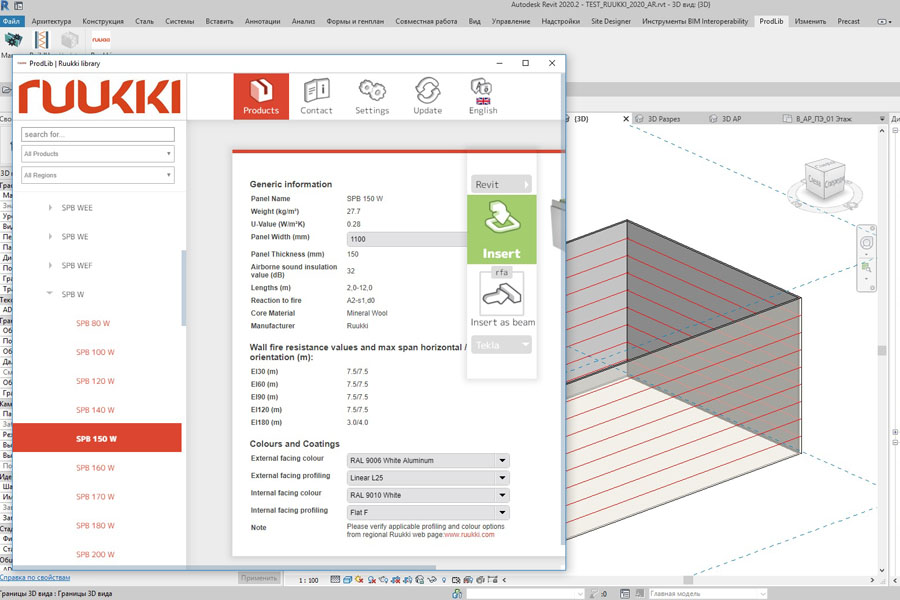
Task: Open the steering wheel navigation tool
Action: pos(866,242)
